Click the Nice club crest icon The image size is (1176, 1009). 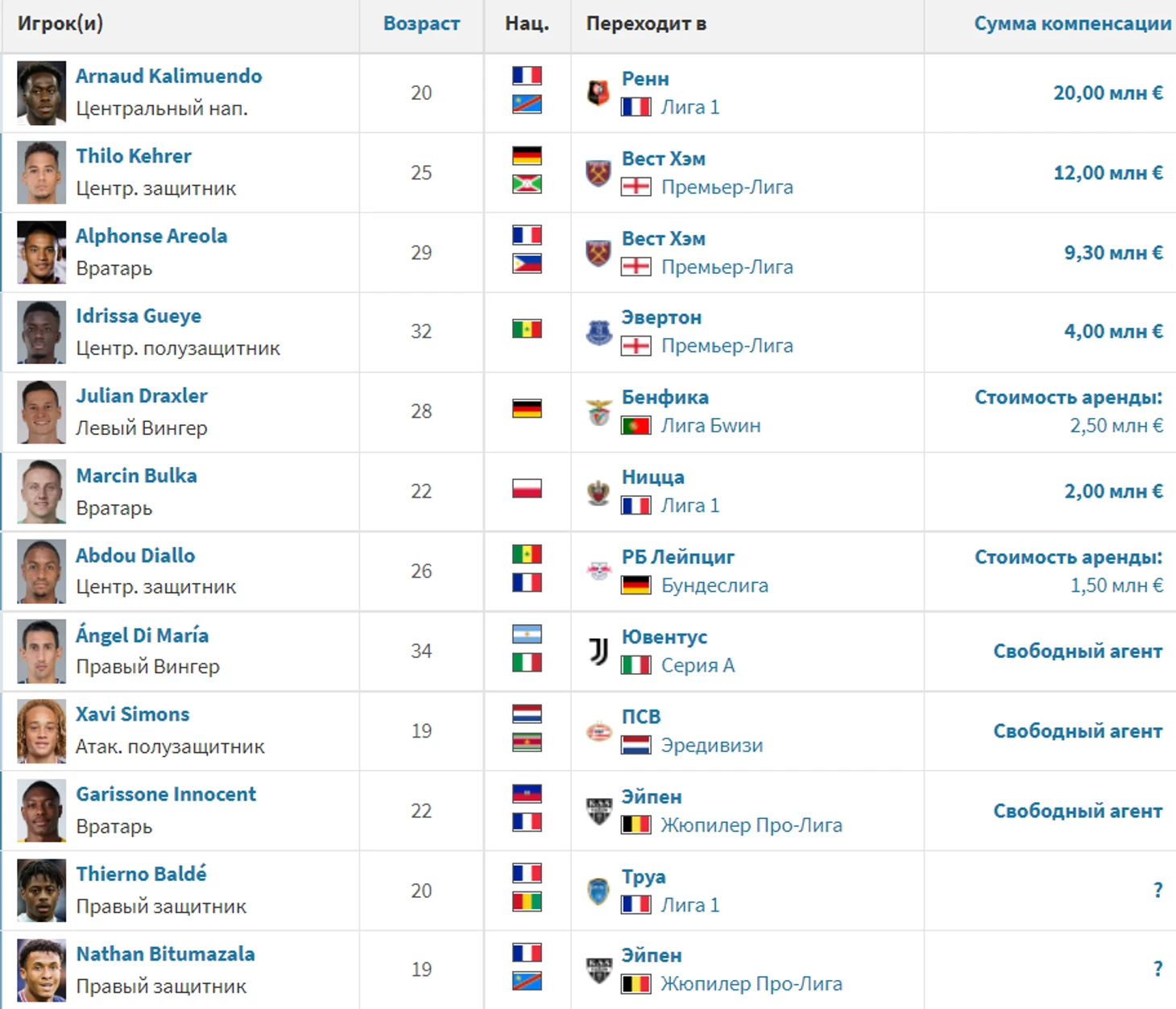tap(598, 491)
